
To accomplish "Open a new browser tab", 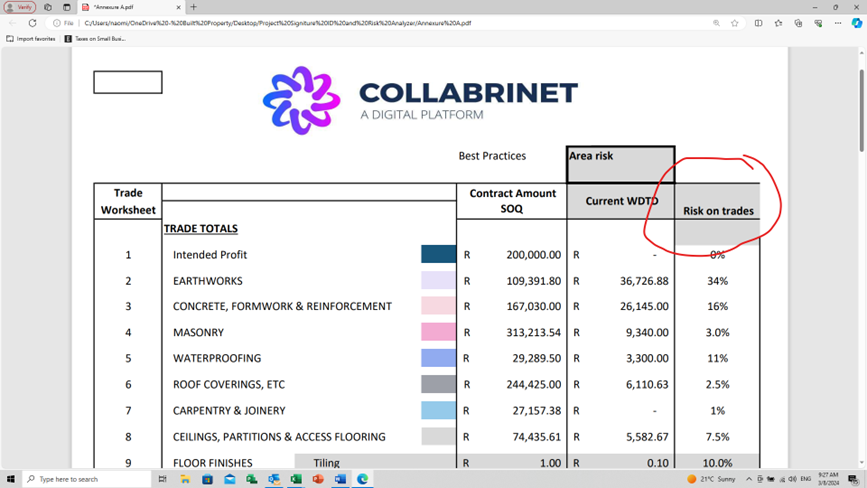I will pyautogui.click(x=193, y=7).
